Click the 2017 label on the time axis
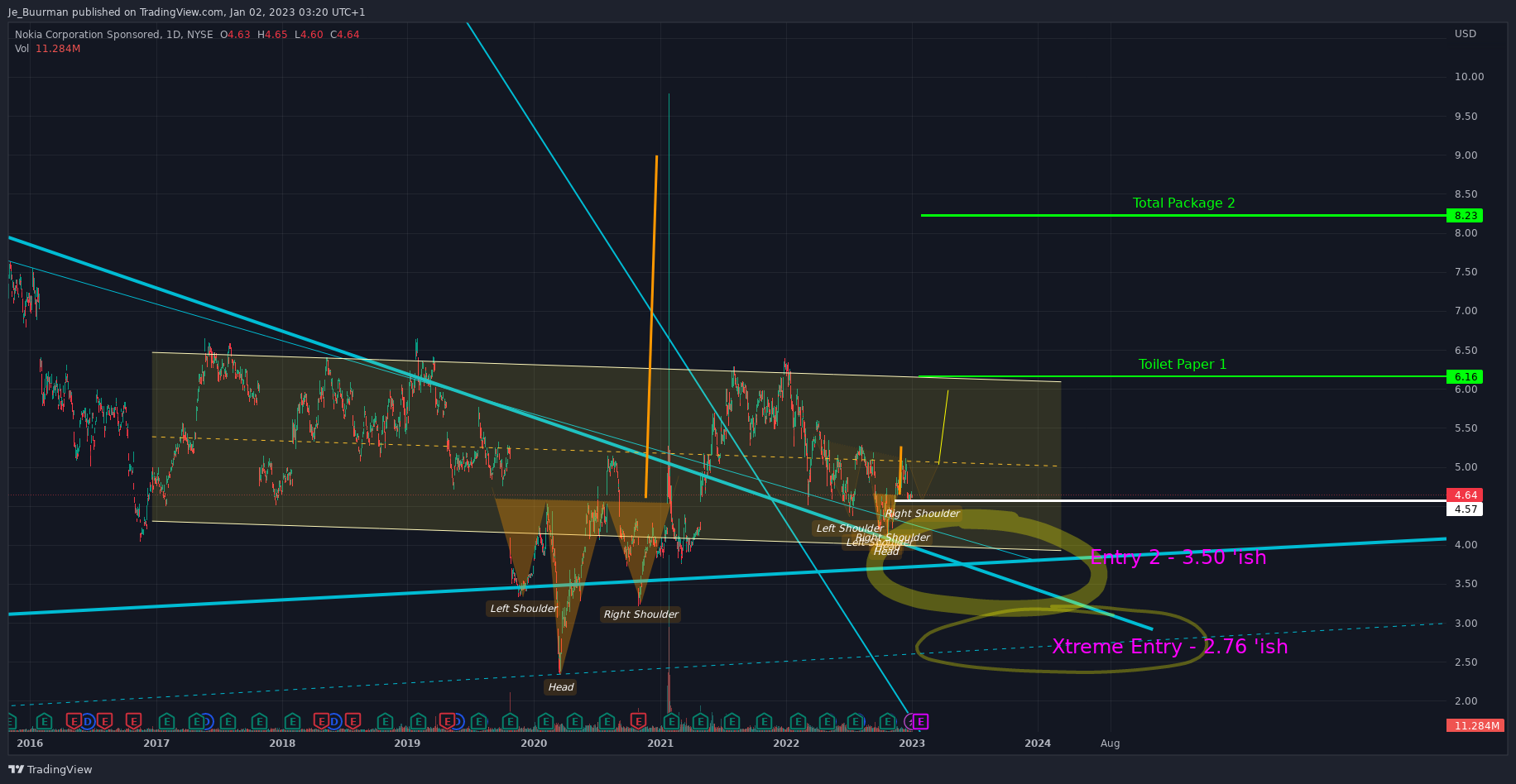 pos(156,743)
